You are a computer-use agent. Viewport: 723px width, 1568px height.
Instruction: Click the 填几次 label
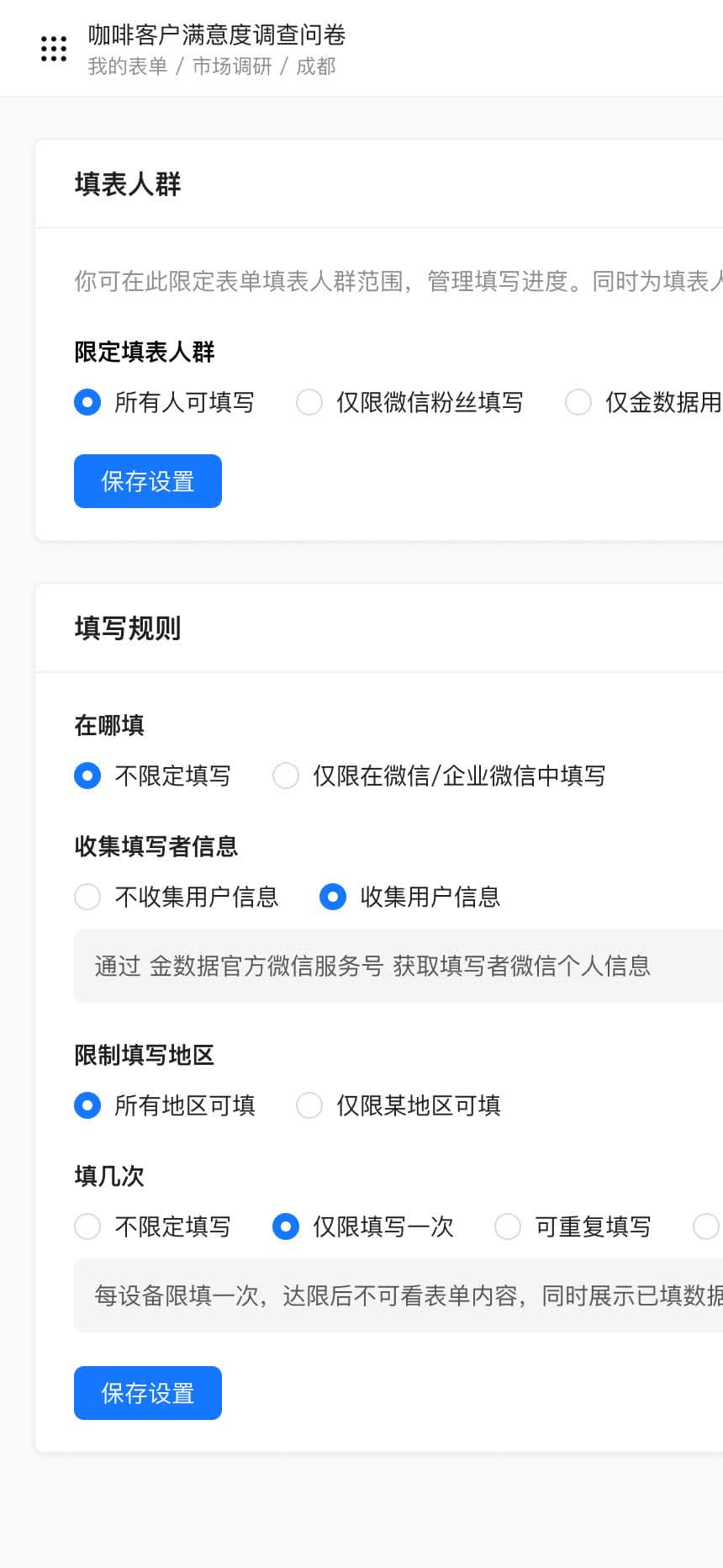pos(109,1176)
